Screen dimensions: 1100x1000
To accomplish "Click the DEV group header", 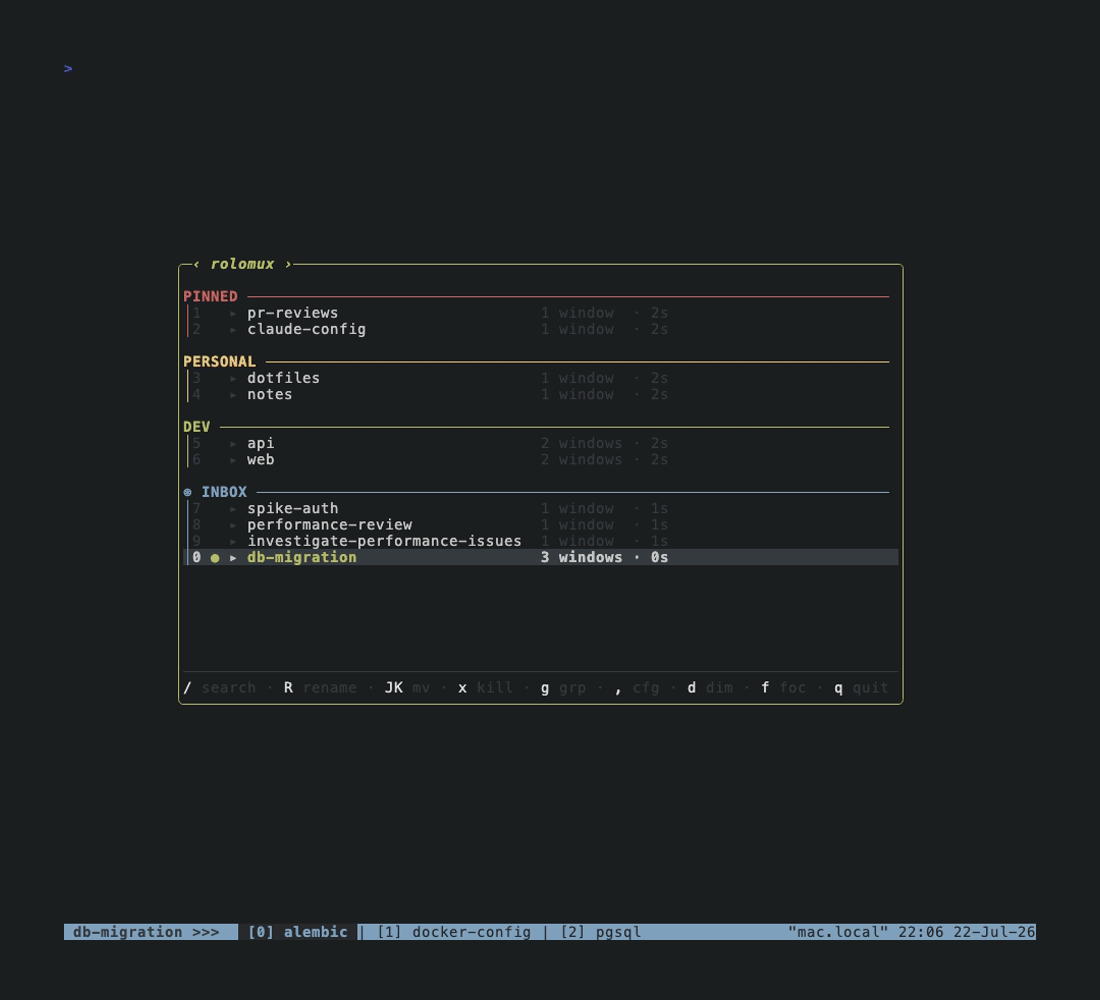I will click(x=196, y=427).
